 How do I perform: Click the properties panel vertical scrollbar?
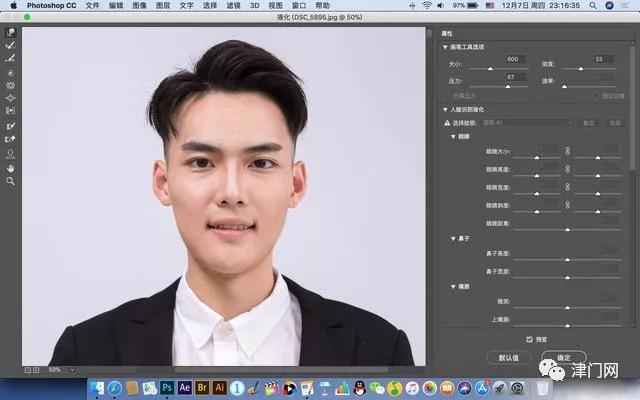pos(632,106)
